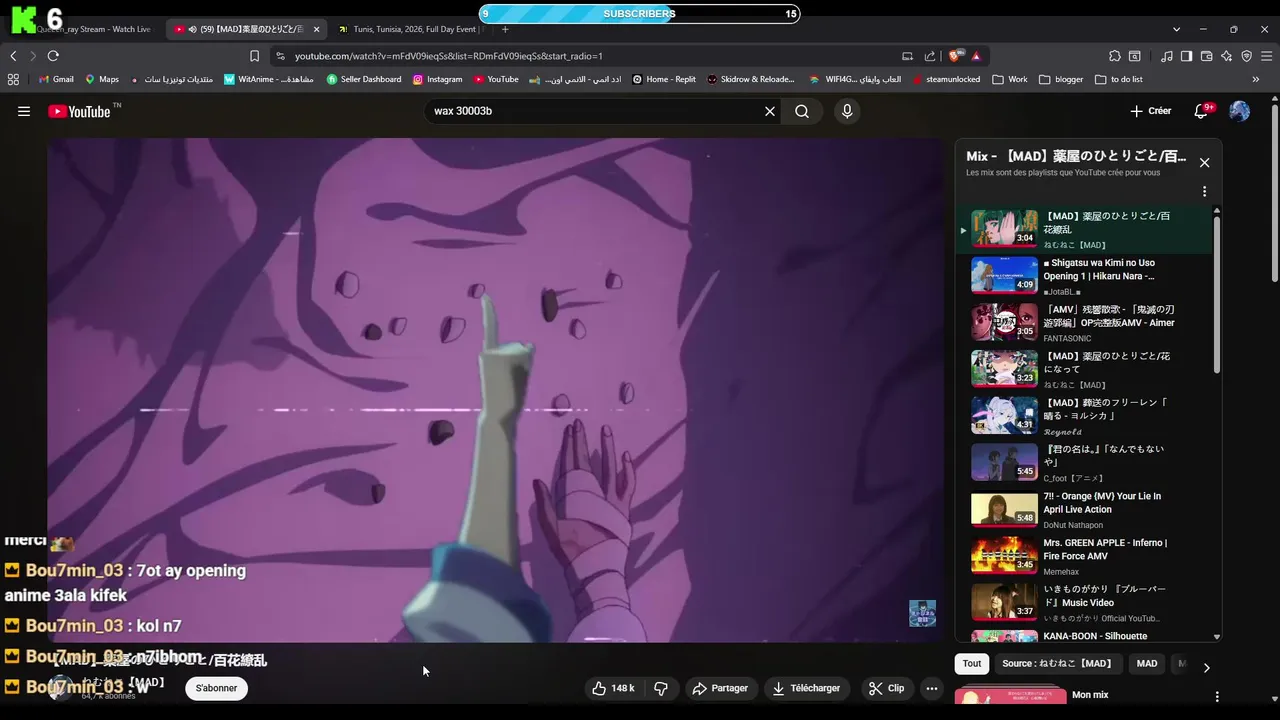Open the to do list bookmarks folder
This screenshot has height=720, width=1280.
1119,79
